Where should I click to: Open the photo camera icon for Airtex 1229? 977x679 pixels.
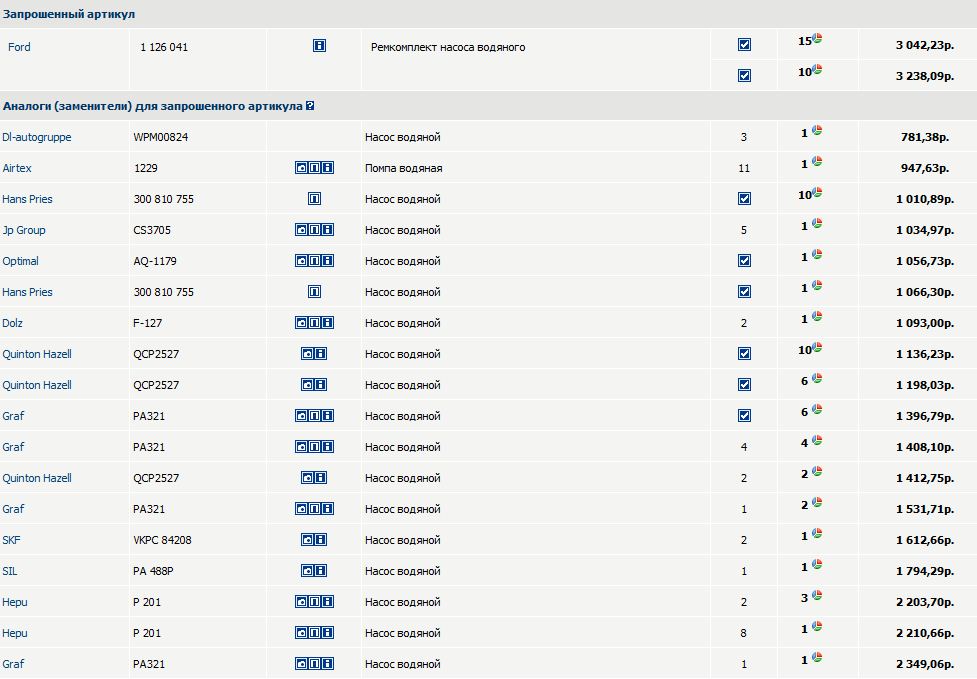pos(301,168)
